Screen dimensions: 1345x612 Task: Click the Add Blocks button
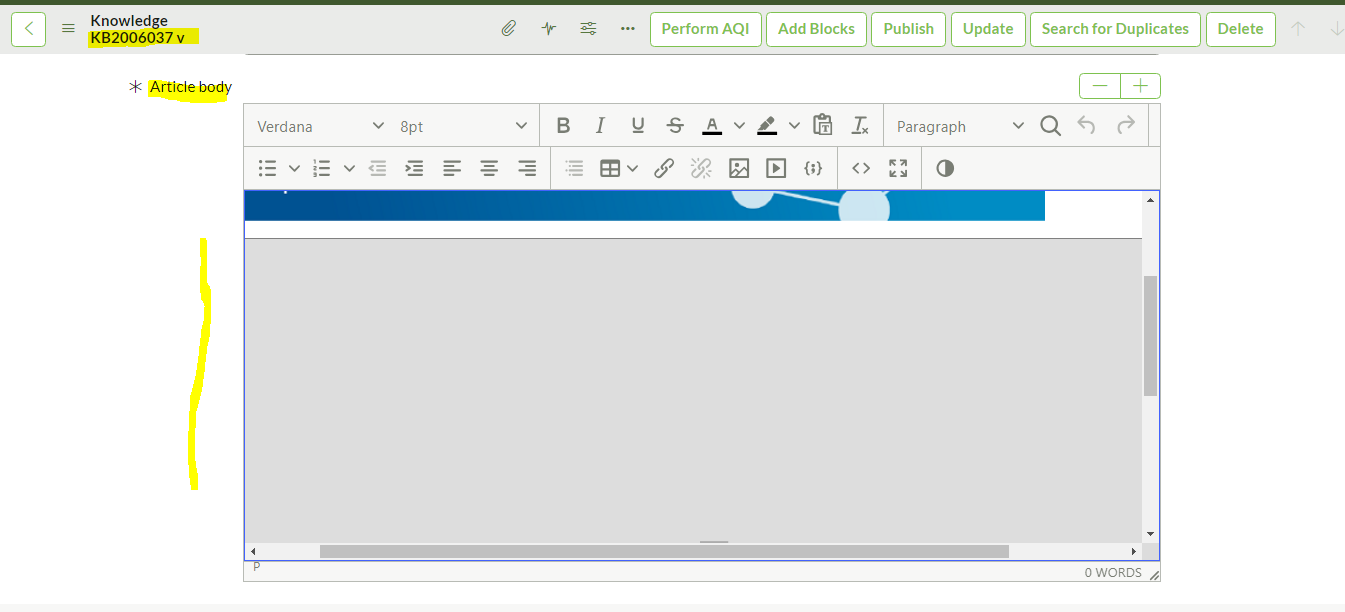pos(816,29)
